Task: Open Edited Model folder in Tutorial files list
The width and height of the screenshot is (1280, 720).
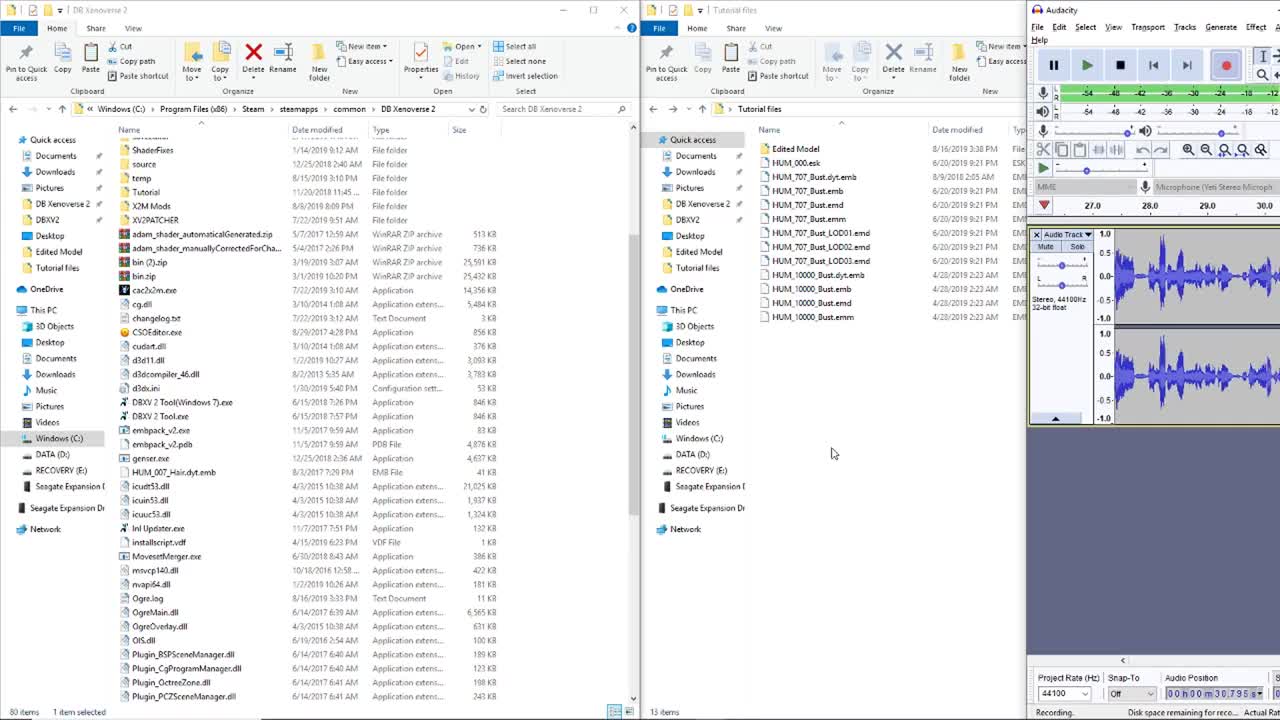Action: tap(795, 149)
